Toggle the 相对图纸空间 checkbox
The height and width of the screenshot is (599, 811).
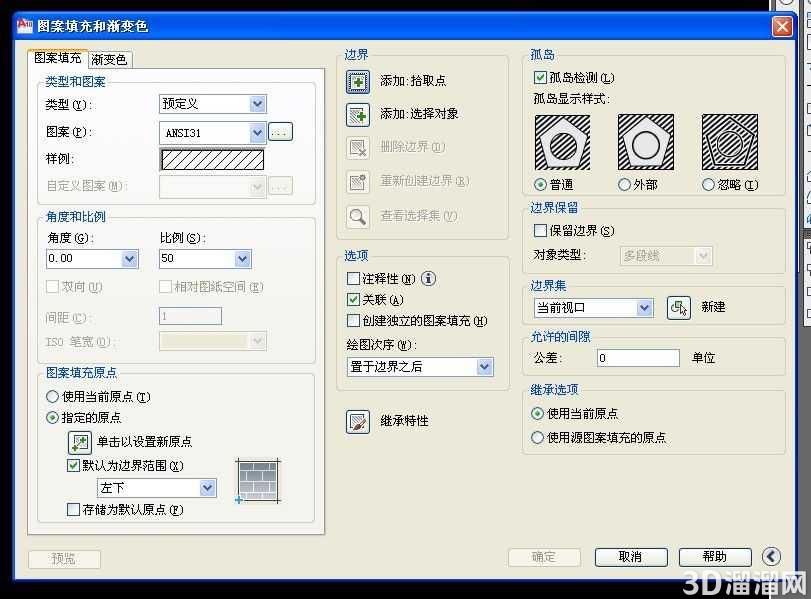(x=165, y=286)
